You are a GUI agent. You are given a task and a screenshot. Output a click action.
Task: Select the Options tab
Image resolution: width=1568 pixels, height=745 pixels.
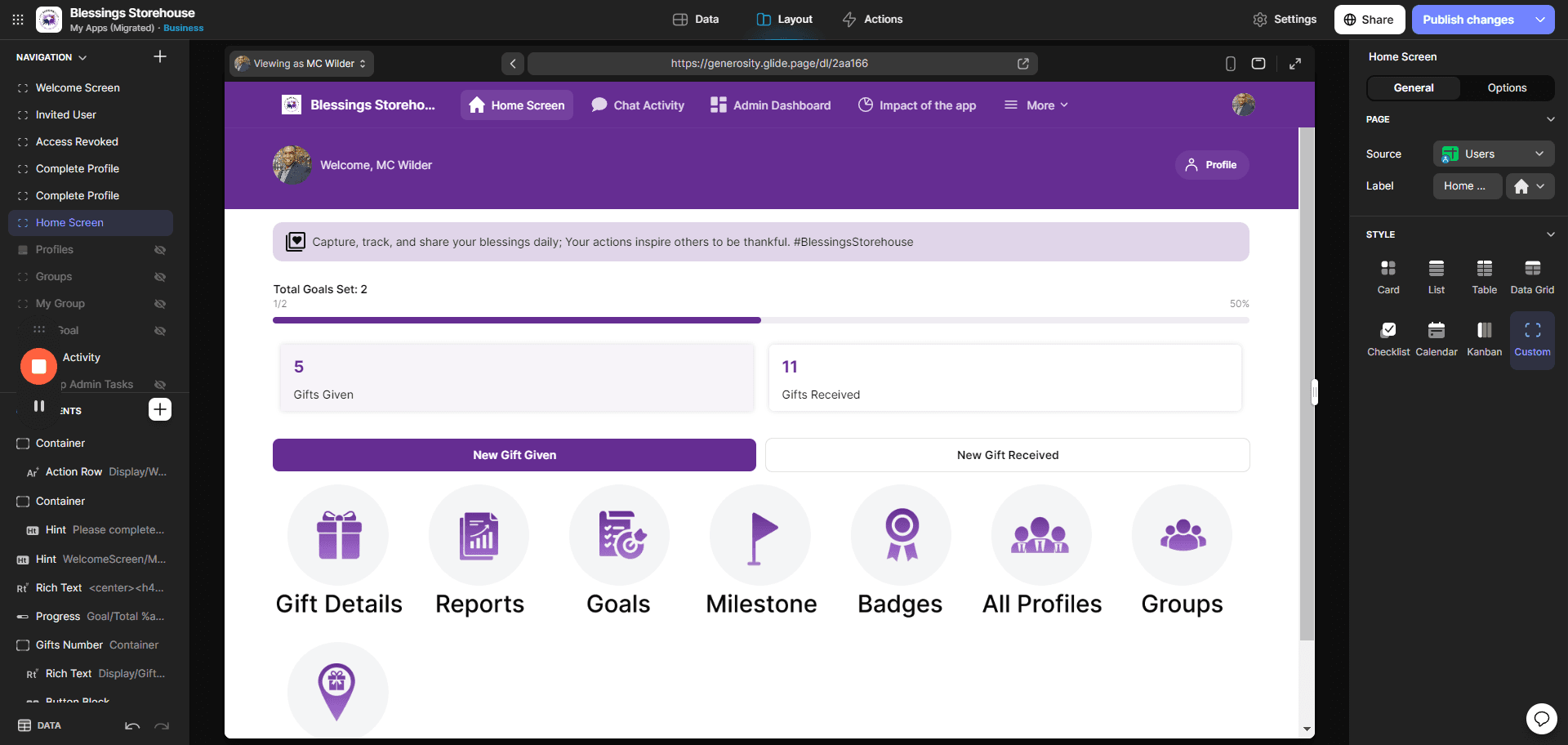click(x=1507, y=87)
